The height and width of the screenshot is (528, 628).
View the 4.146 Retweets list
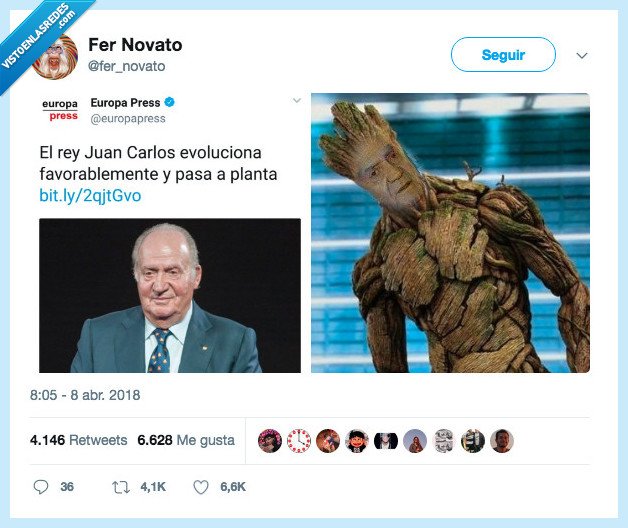[x=78, y=440]
